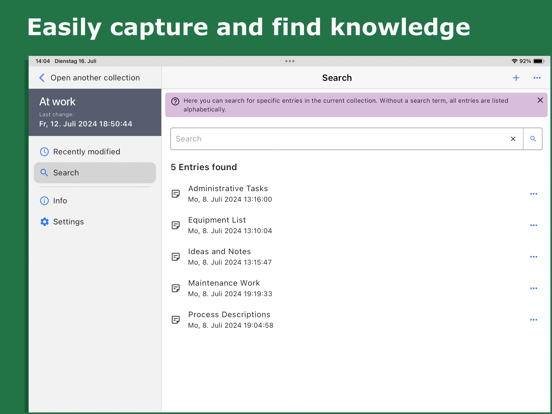
Task: Run search with the magnifier button
Action: click(x=533, y=139)
